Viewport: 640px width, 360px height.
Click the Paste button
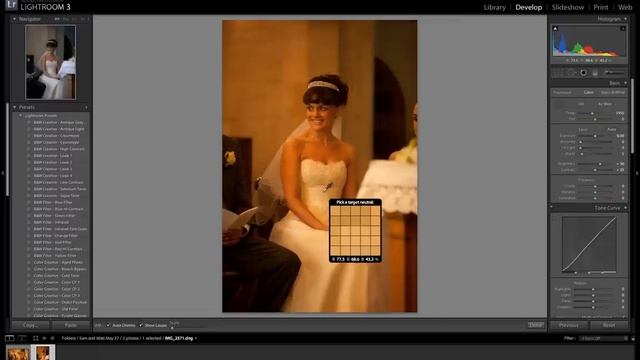(x=71, y=325)
